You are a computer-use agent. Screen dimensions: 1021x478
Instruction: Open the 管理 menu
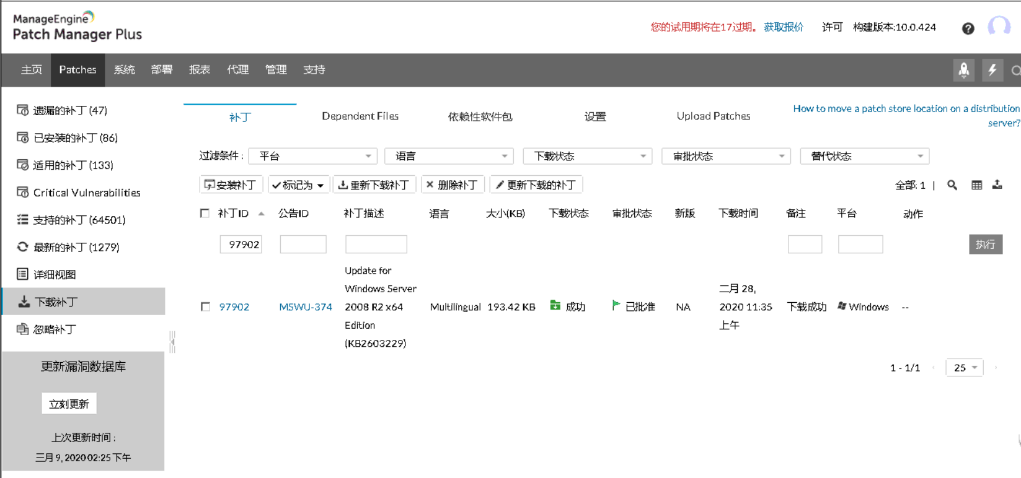[x=275, y=70]
